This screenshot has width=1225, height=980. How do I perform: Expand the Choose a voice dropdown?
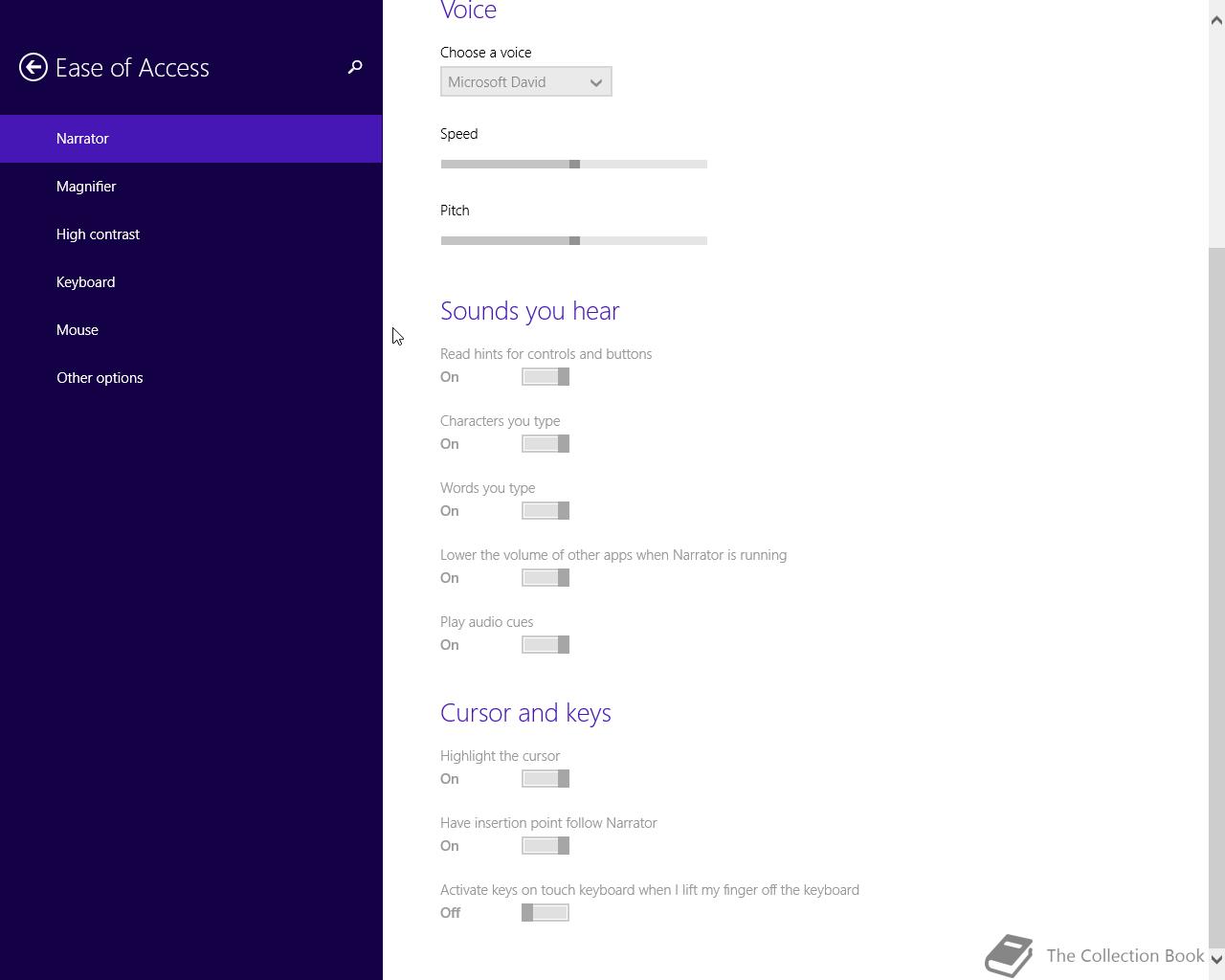[526, 82]
